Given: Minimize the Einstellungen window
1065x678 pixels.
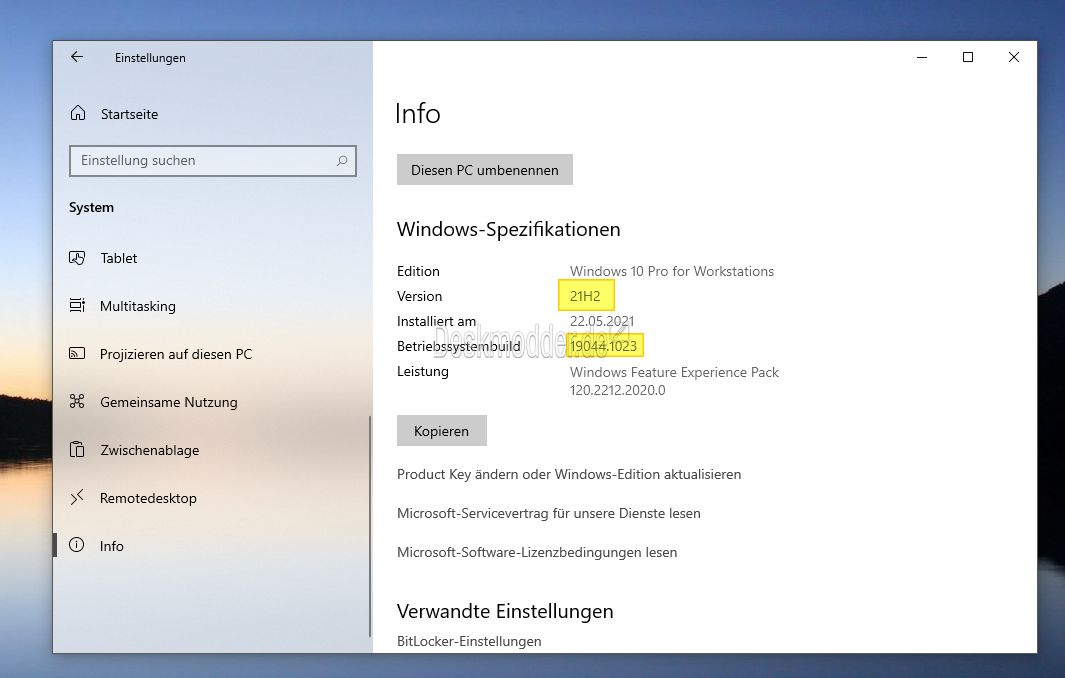Looking at the screenshot, I should [922, 58].
